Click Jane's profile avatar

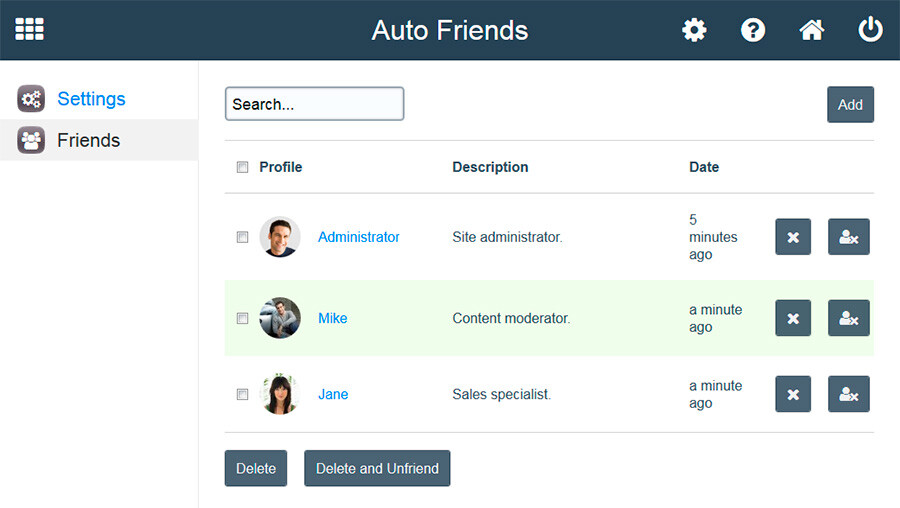(x=280, y=394)
